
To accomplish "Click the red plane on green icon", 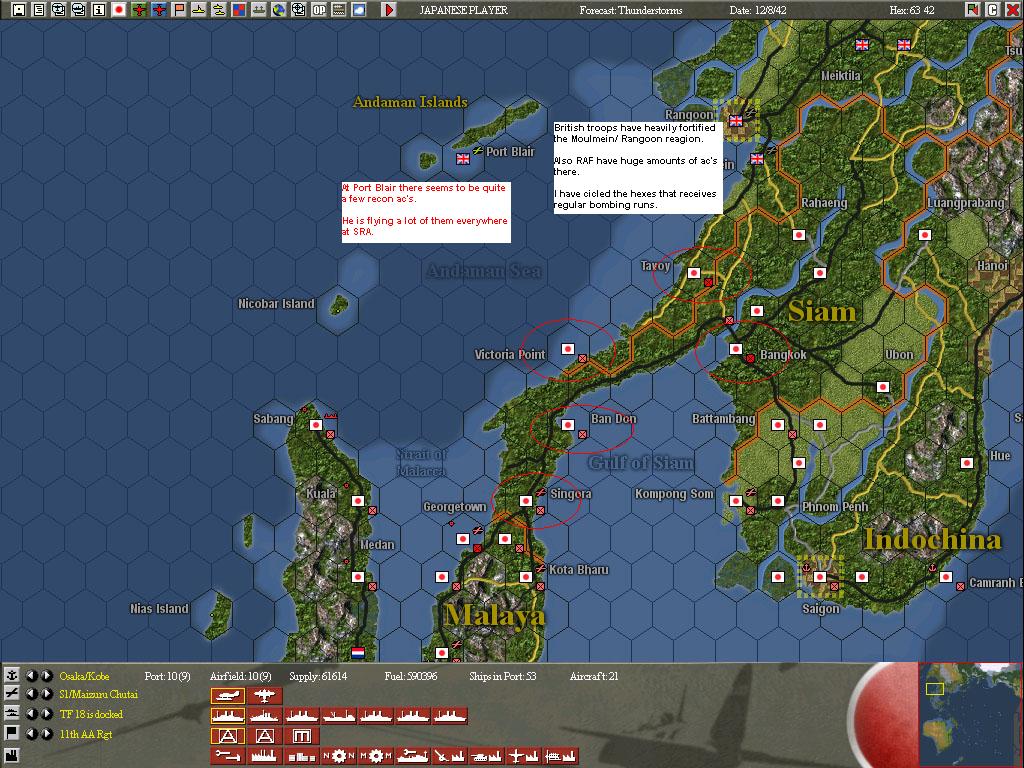I will pos(138,10).
